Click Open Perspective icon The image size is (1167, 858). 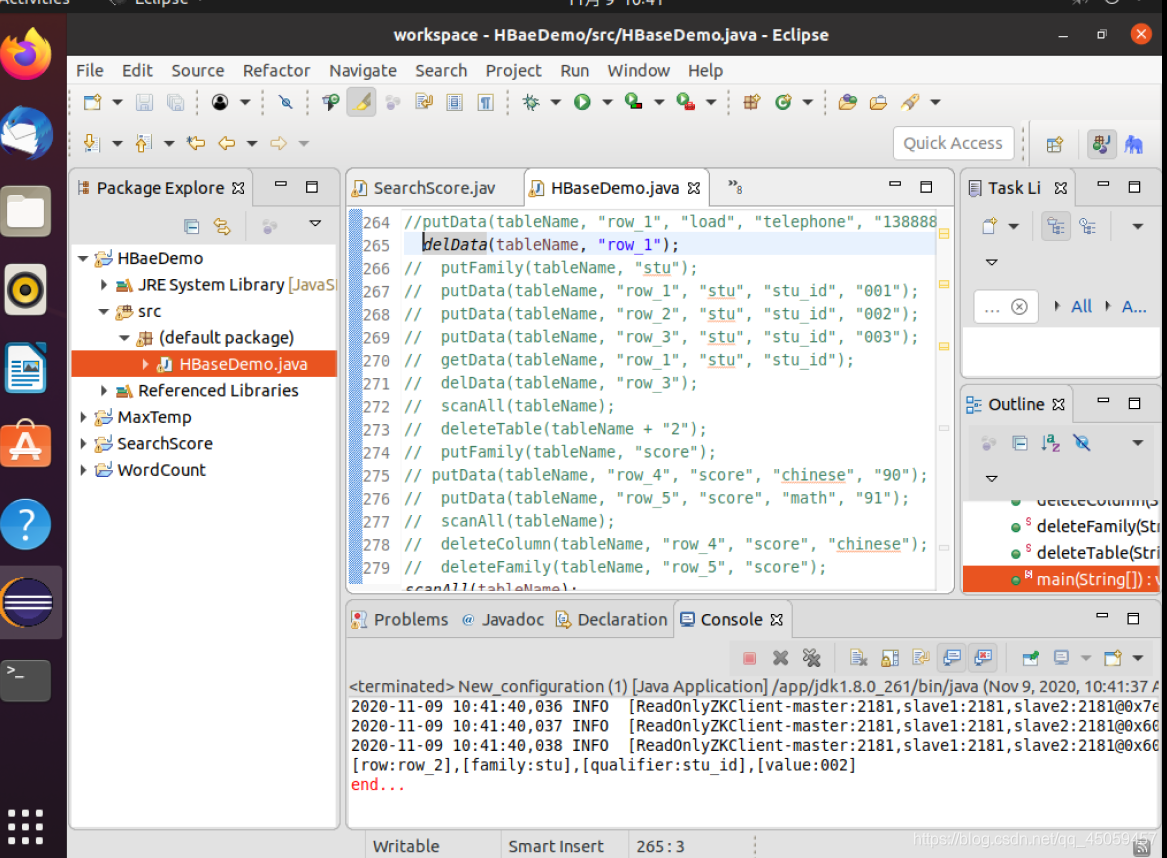(x=1055, y=144)
